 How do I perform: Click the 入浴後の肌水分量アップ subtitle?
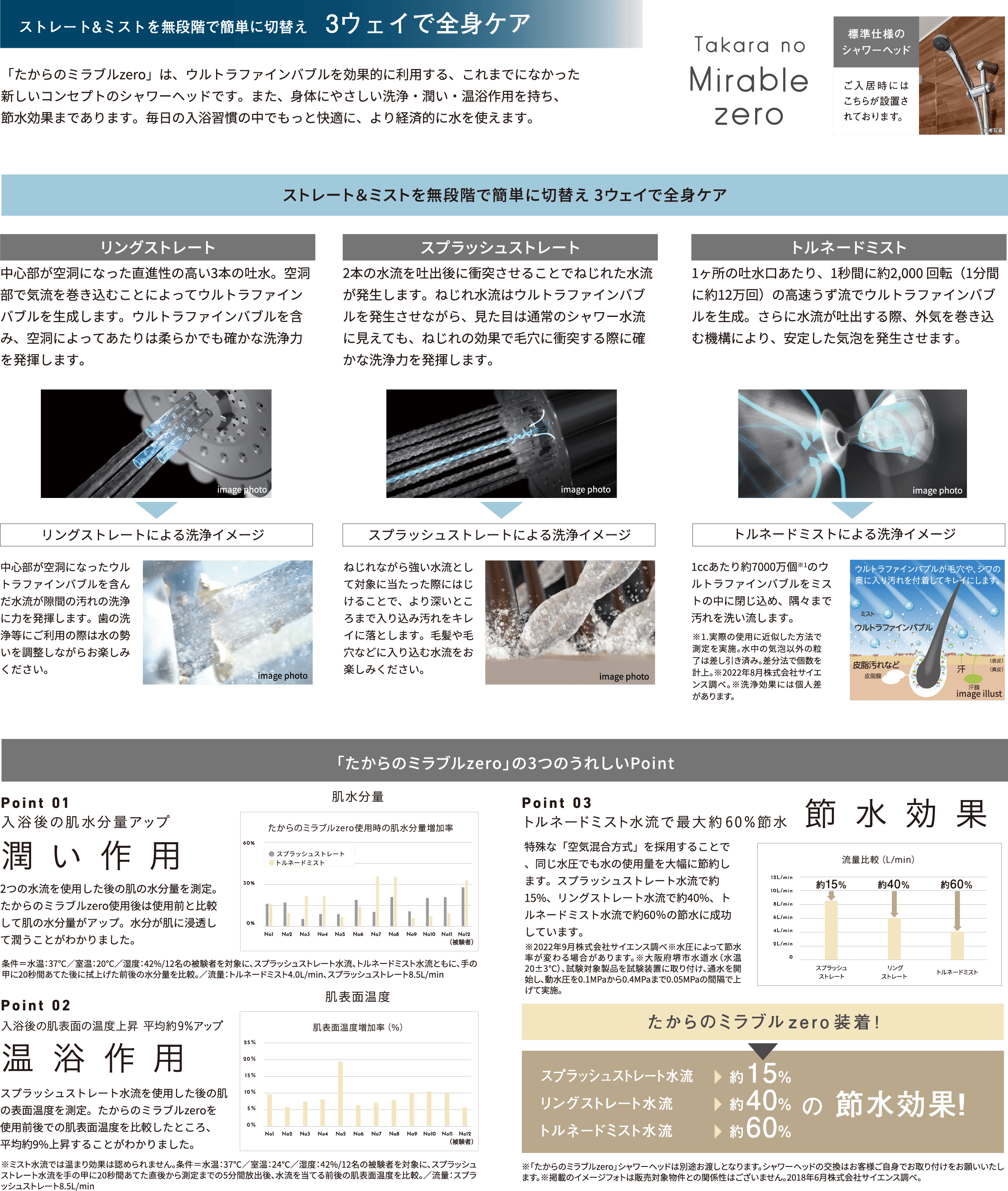85,822
